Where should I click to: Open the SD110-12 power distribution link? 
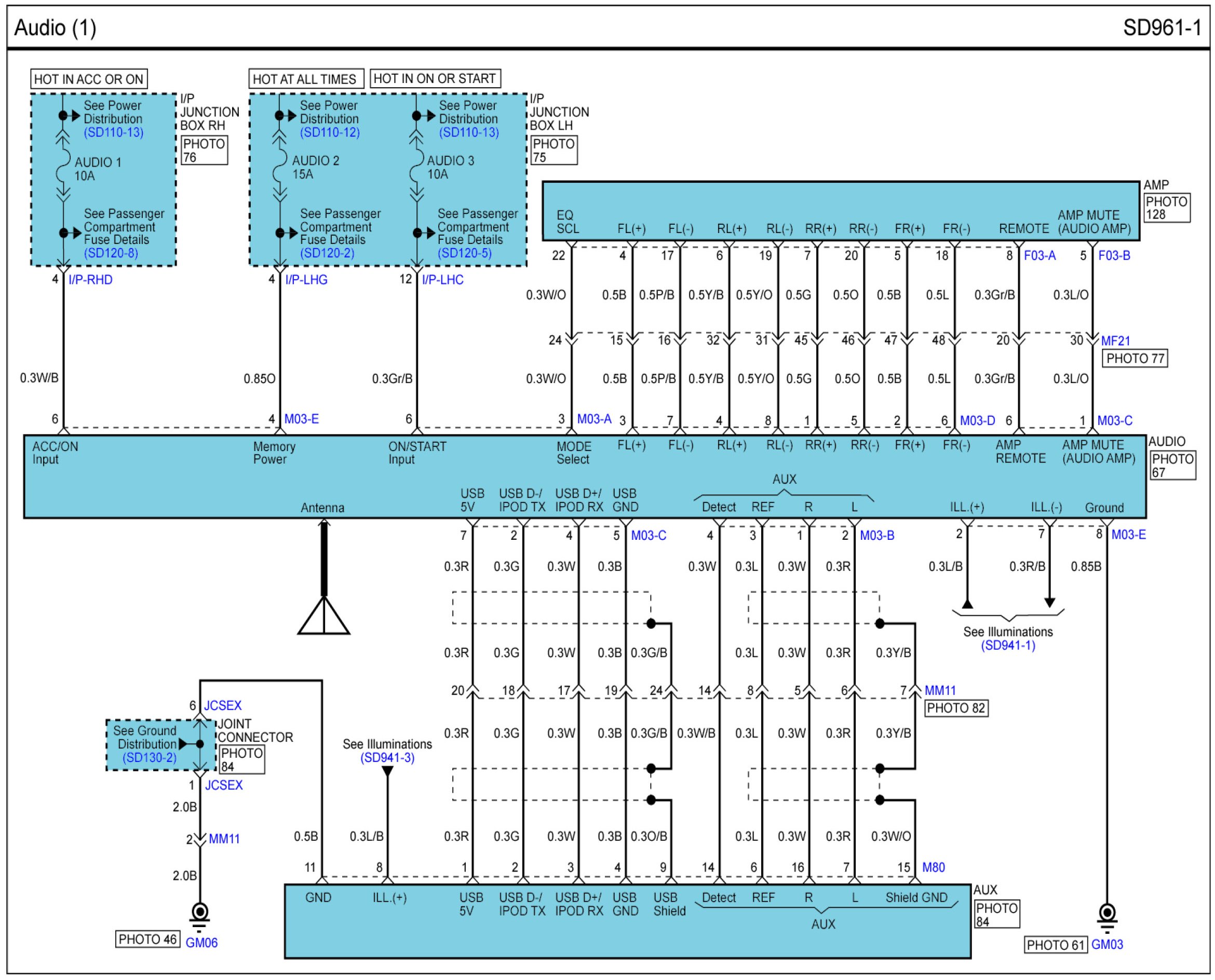pyautogui.click(x=330, y=132)
